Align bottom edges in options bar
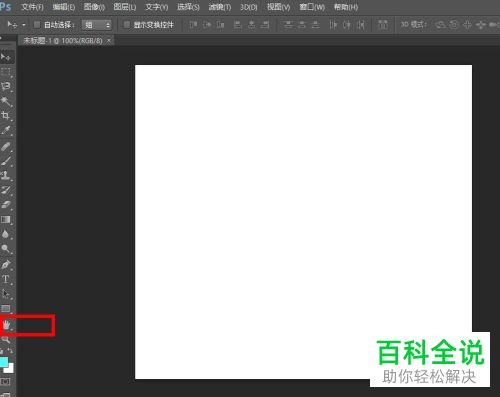 tap(220, 25)
